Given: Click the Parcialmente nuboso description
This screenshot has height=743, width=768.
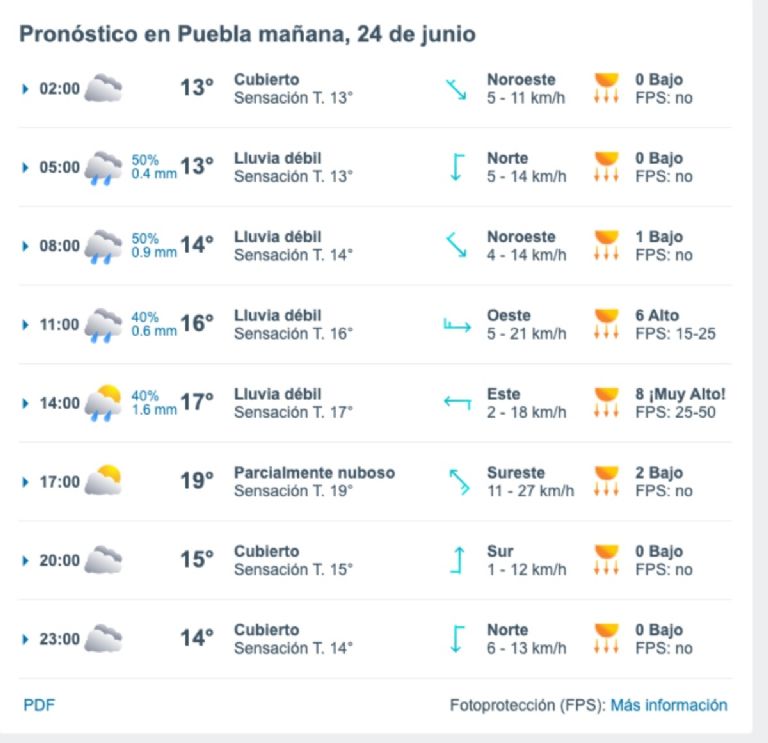Looking at the screenshot, I should (x=314, y=473).
